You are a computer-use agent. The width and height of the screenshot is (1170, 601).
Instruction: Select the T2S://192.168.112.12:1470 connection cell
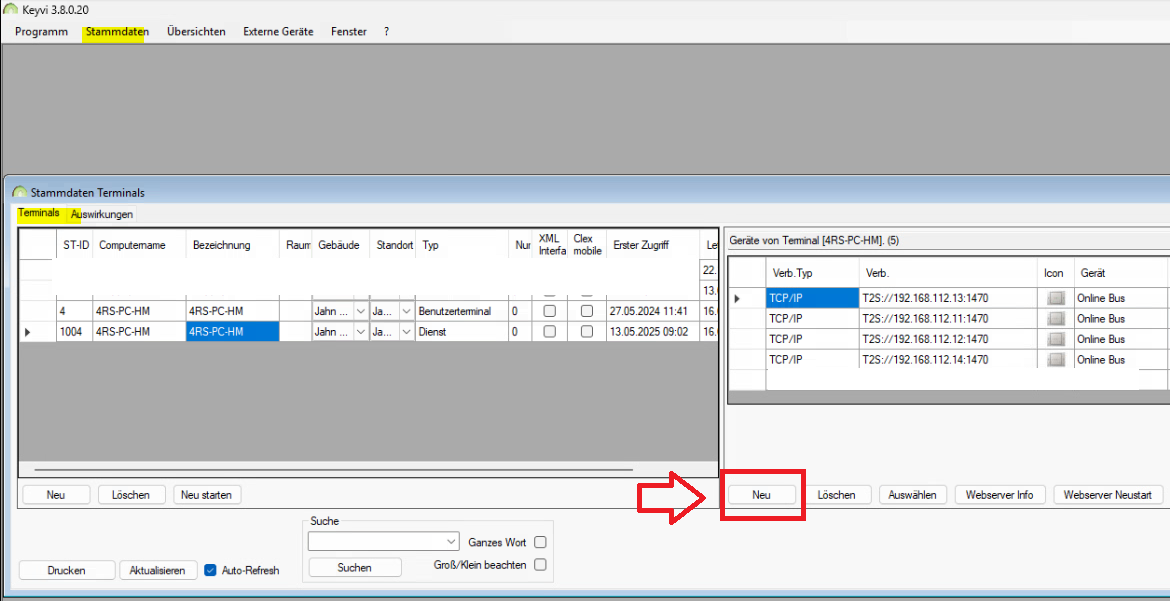click(947, 339)
